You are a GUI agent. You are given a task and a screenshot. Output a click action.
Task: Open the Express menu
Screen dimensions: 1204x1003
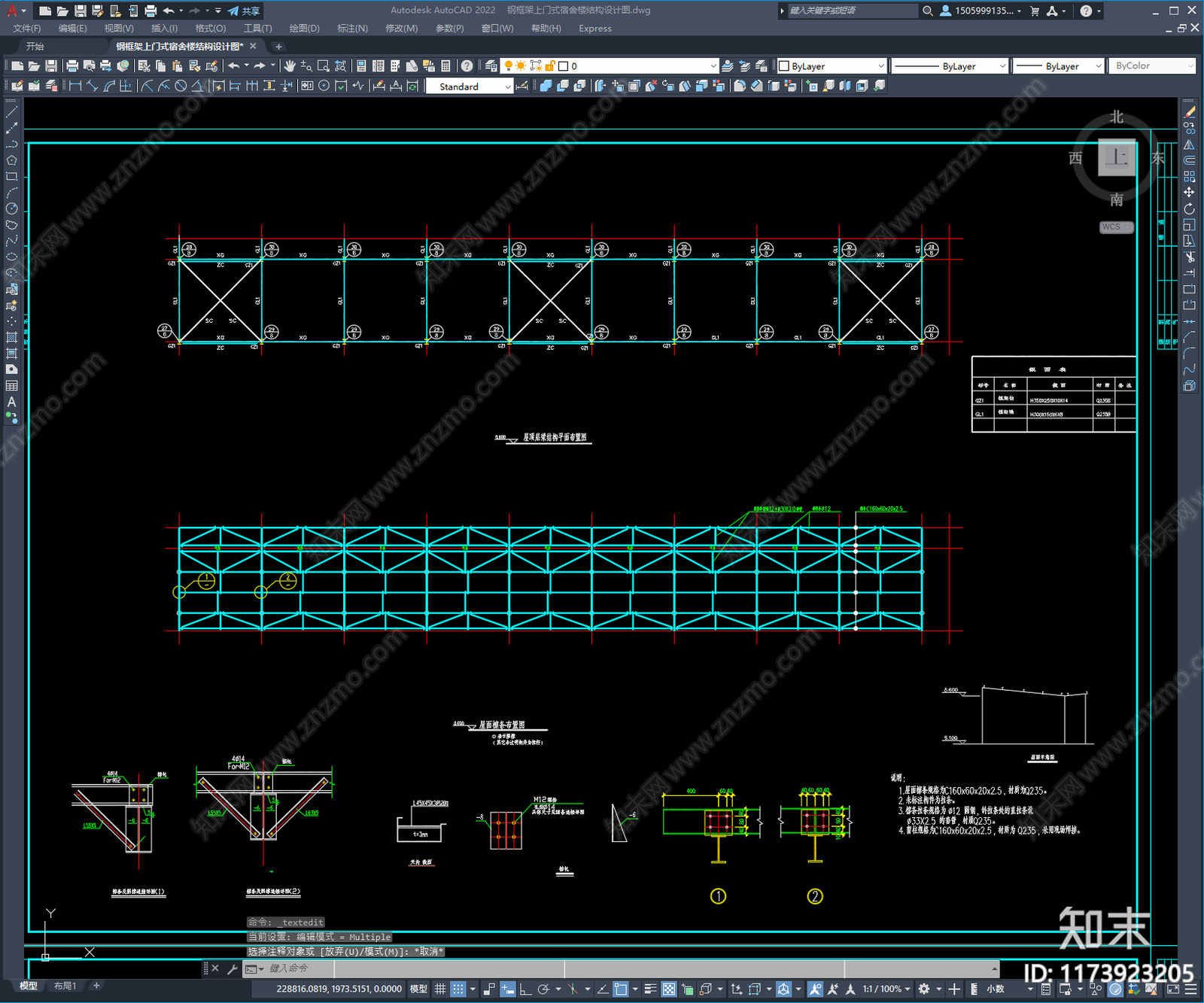[595, 29]
